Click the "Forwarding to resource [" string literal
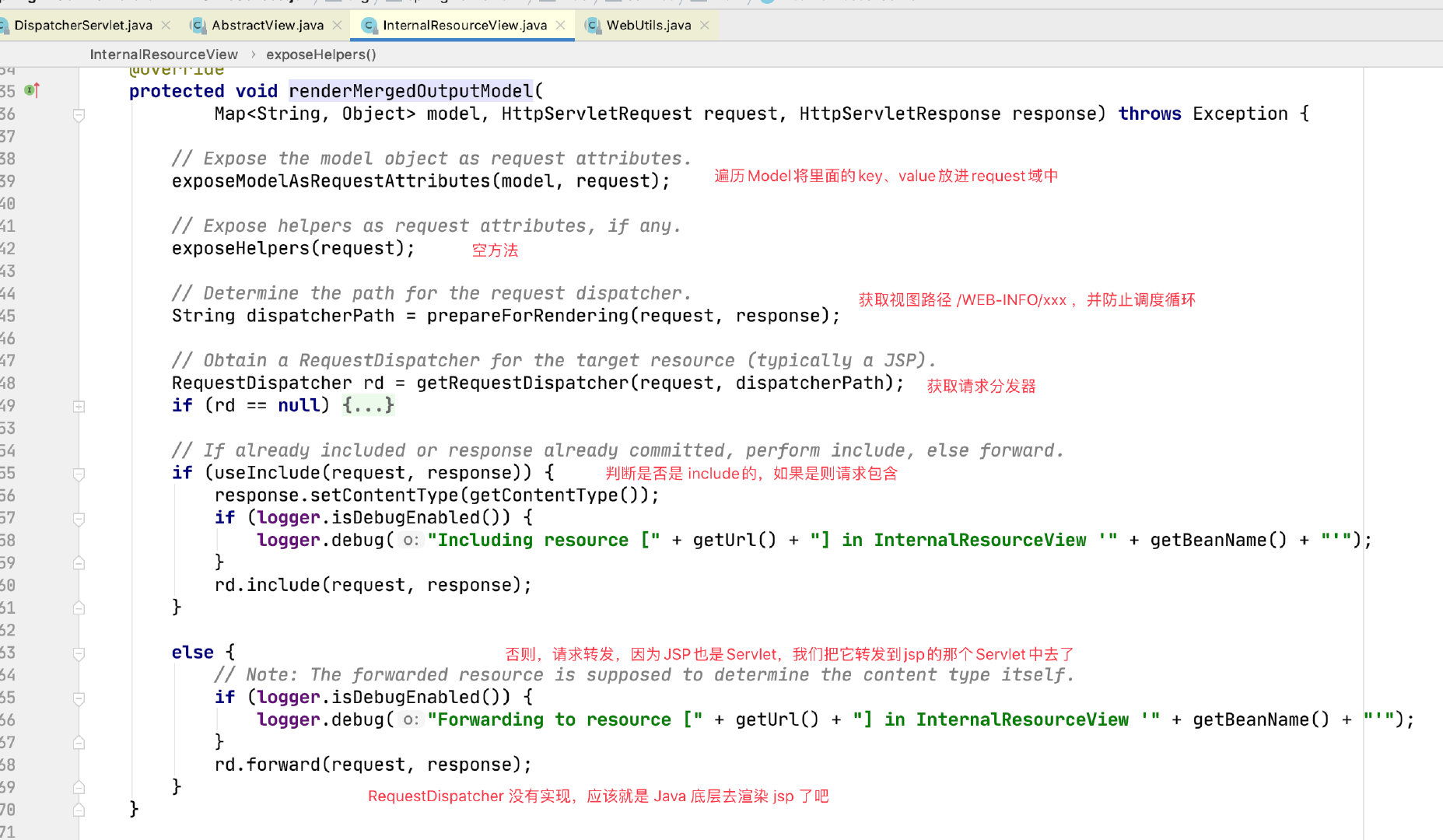The width and height of the screenshot is (1443, 840). pos(565,719)
